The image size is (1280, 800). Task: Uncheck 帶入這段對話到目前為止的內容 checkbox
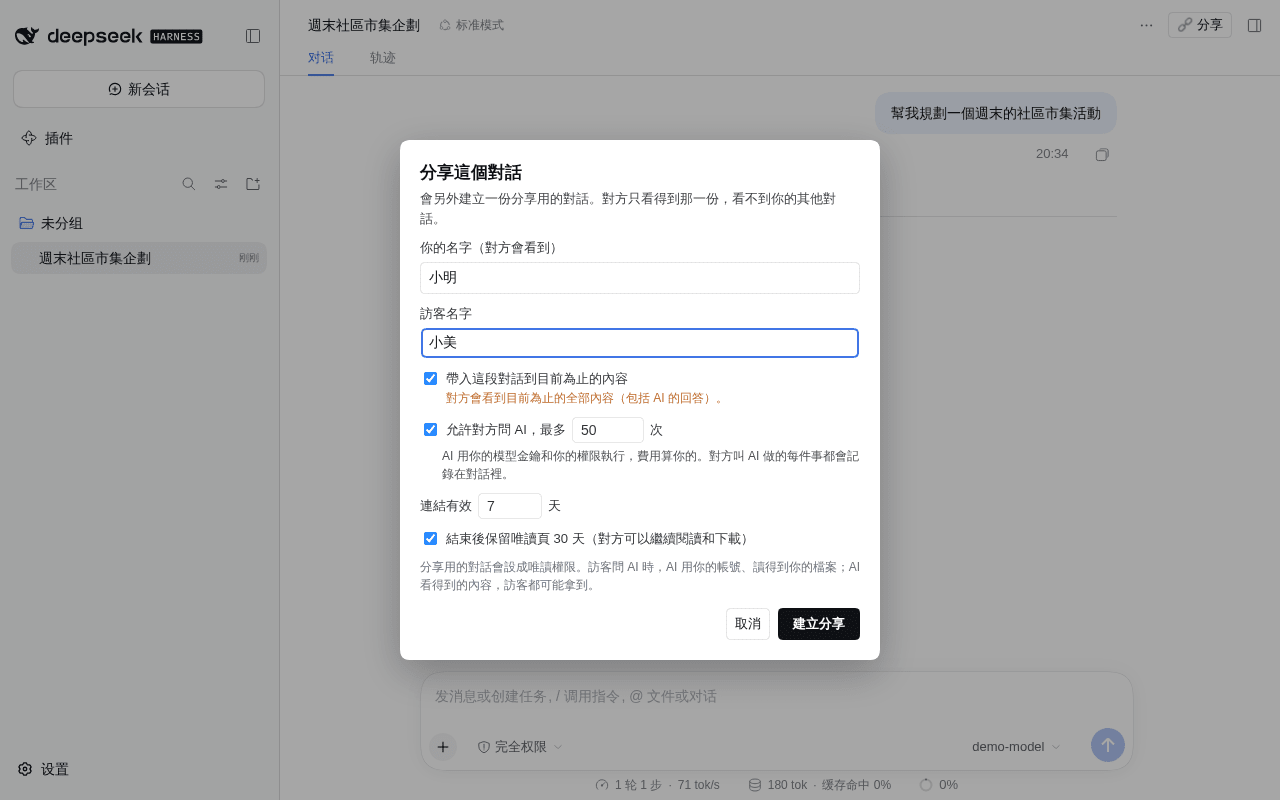click(x=430, y=378)
